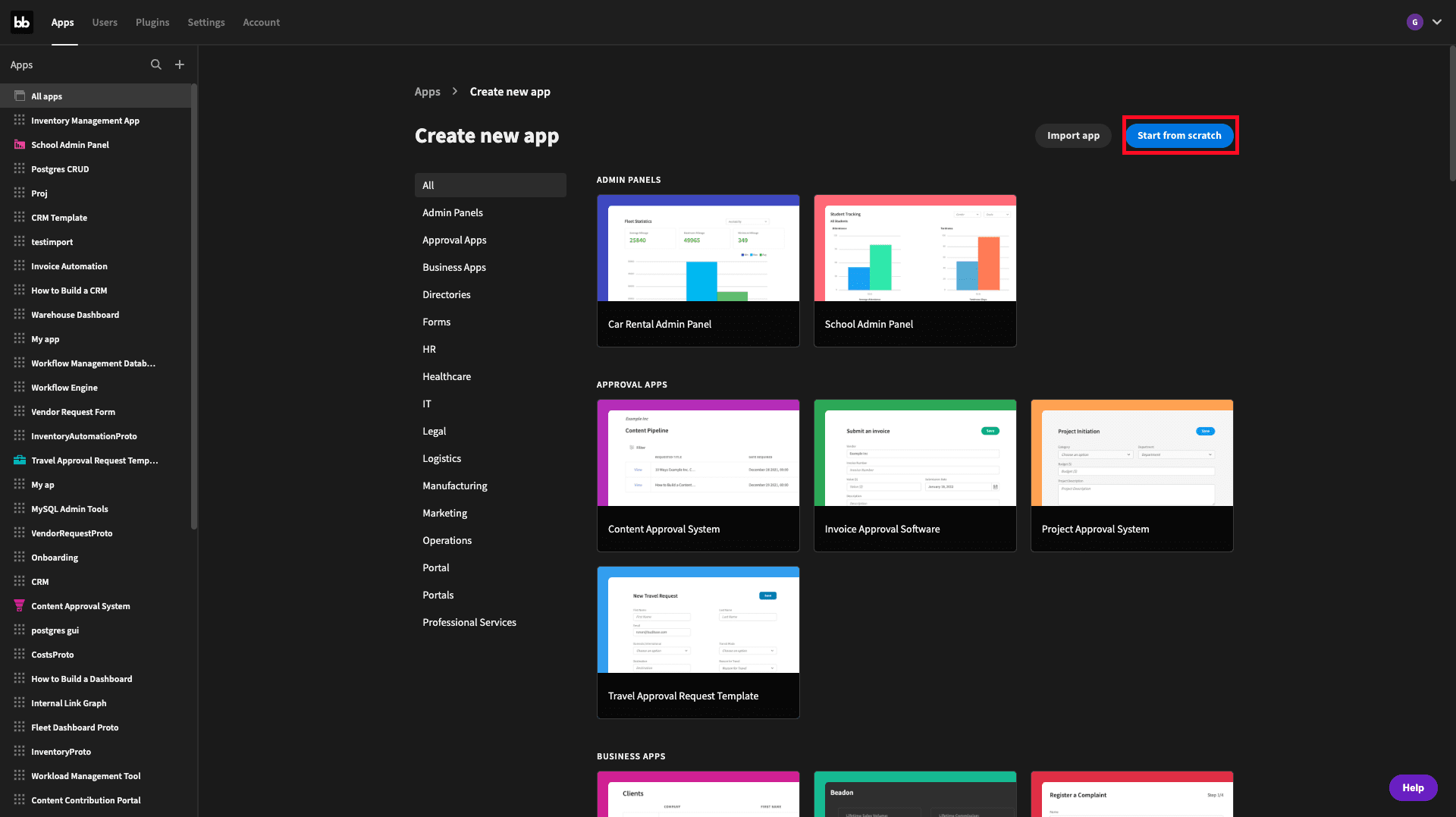The width and height of the screenshot is (1456, 817).
Task: Open the Invoice Approval Software template
Action: pos(915,476)
